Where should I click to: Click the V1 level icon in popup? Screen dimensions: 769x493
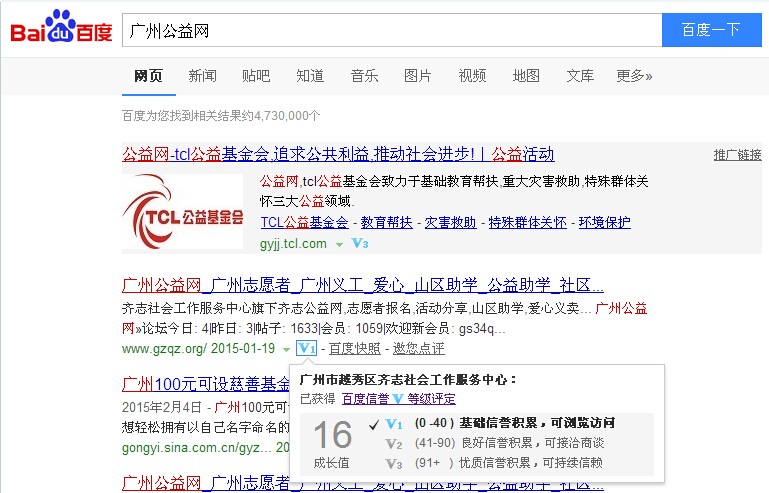pyautogui.click(x=394, y=423)
